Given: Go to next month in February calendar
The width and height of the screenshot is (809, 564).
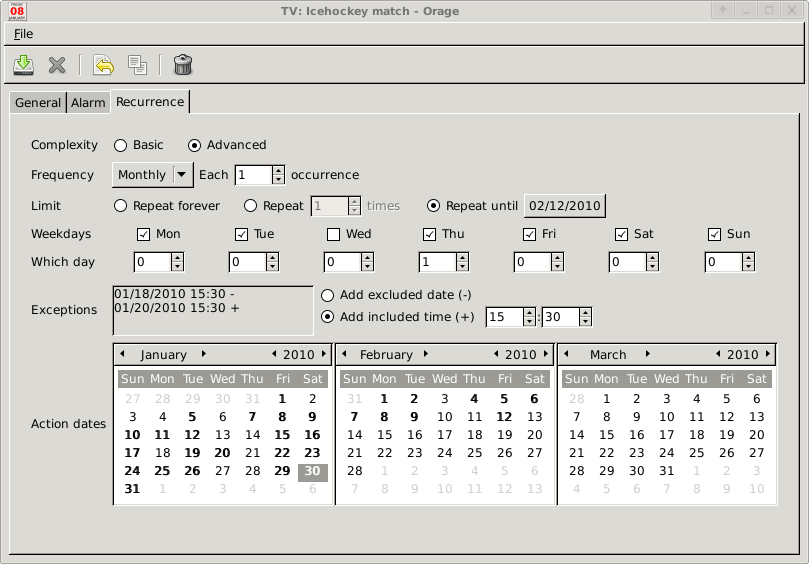Looking at the screenshot, I should point(426,354).
